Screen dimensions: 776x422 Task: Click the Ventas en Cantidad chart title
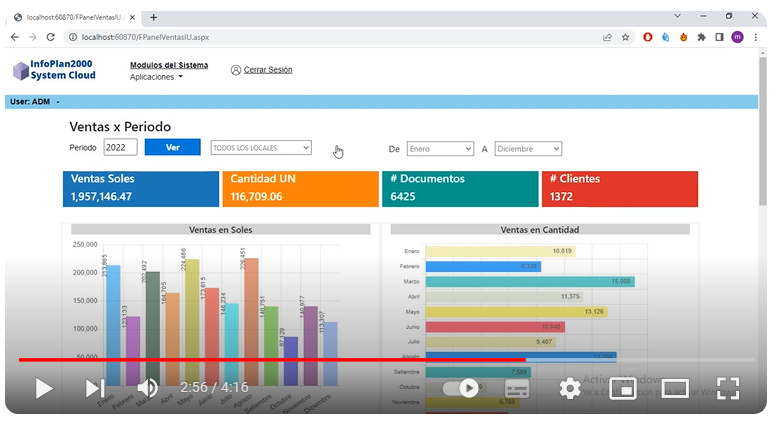[x=539, y=230]
